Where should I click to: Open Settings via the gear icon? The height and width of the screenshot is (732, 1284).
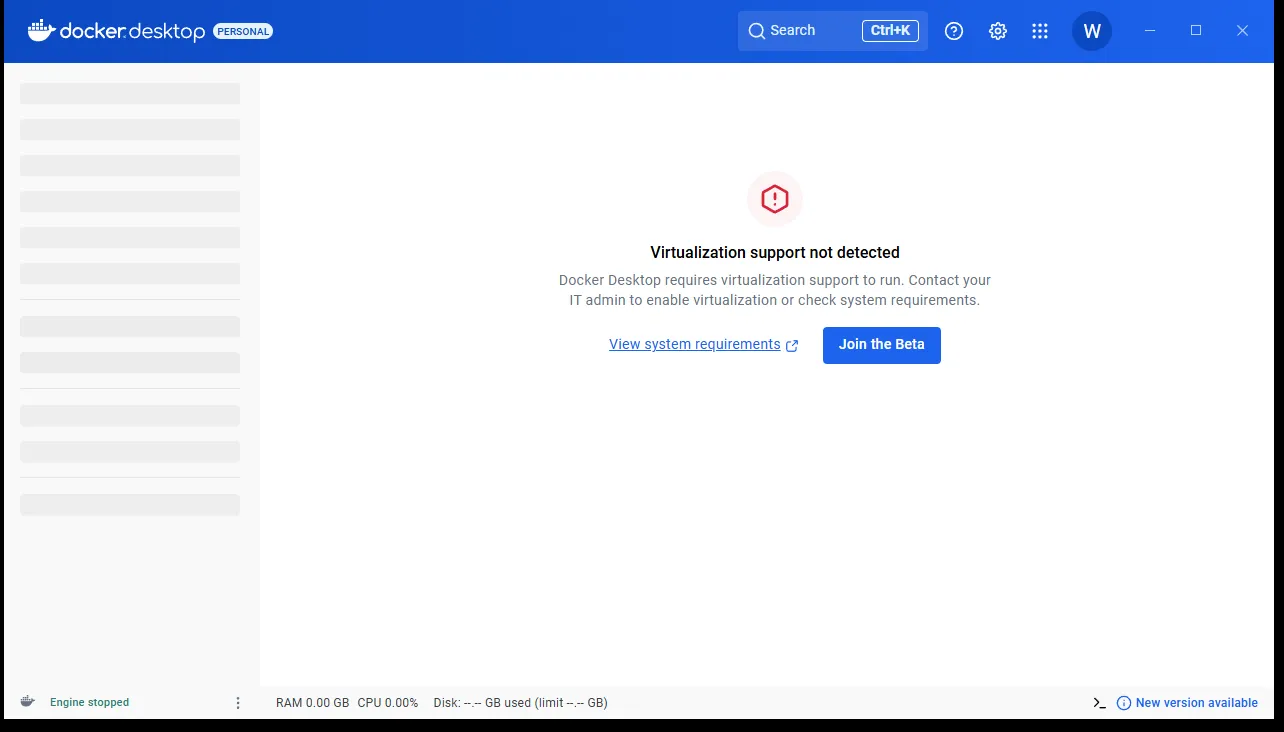coord(998,31)
